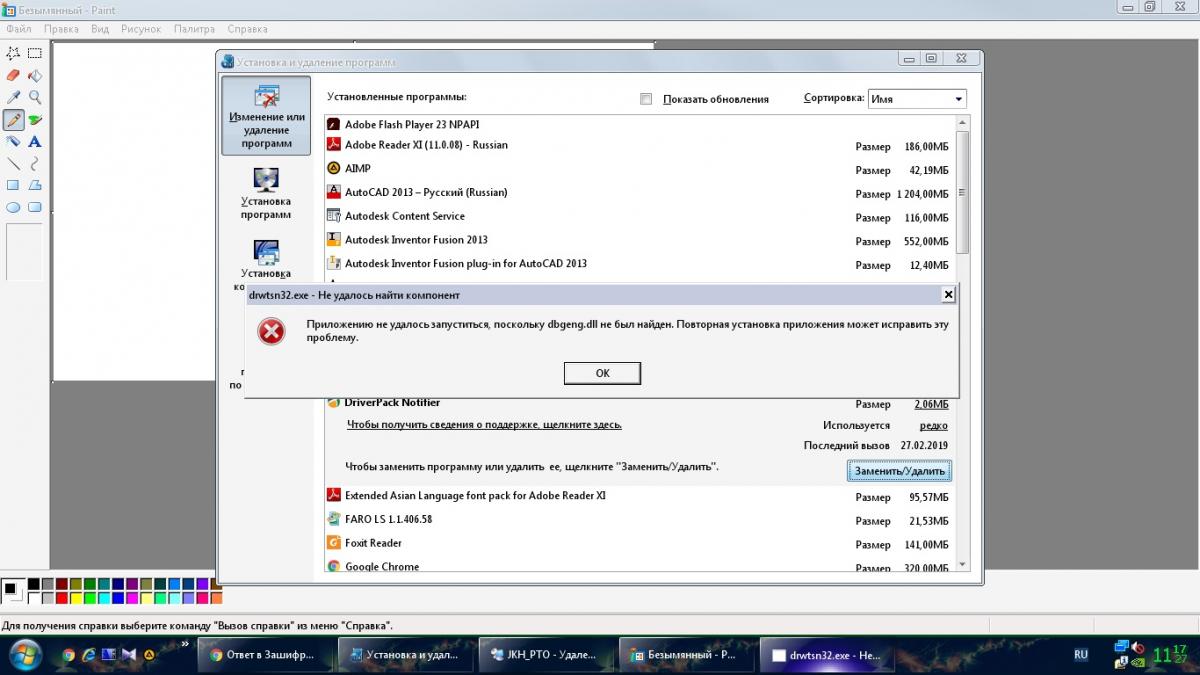Click the 'Заменить/Удалить' button
This screenshot has height=675, width=1200.
pos(899,470)
